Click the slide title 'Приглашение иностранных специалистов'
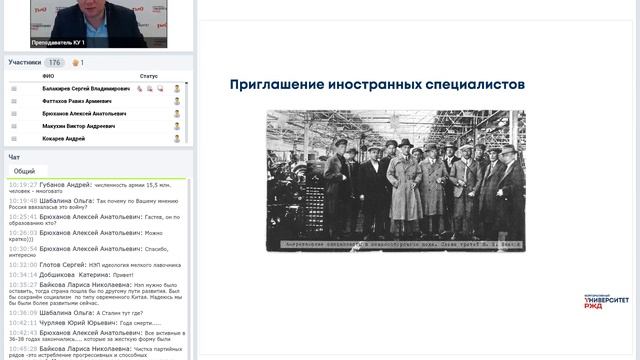640x360 pixels. pyautogui.click(x=377, y=84)
